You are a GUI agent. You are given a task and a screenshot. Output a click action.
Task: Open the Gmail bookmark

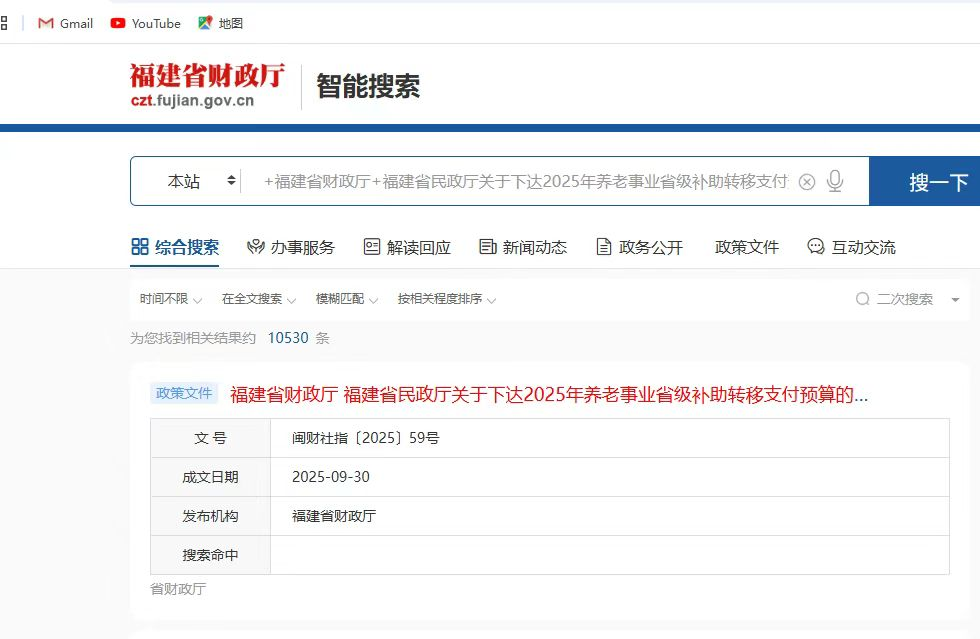(65, 23)
